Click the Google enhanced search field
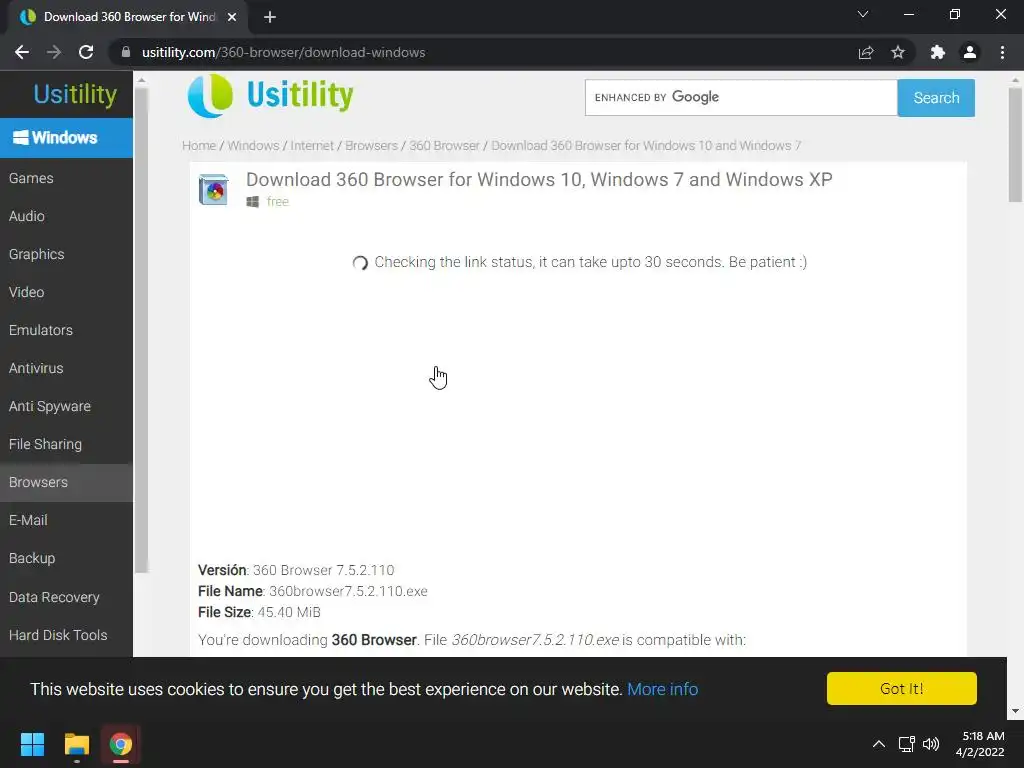 click(741, 97)
